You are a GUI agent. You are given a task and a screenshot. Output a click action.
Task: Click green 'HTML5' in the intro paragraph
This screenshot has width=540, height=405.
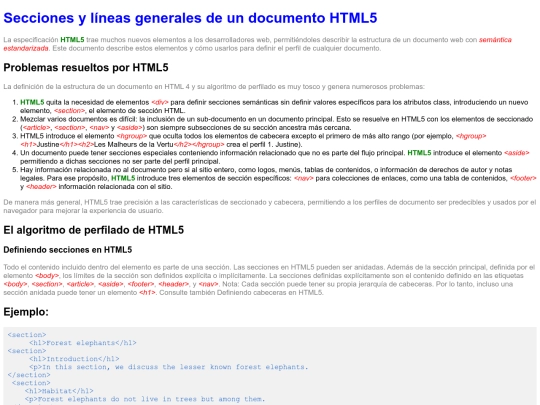click(72, 40)
